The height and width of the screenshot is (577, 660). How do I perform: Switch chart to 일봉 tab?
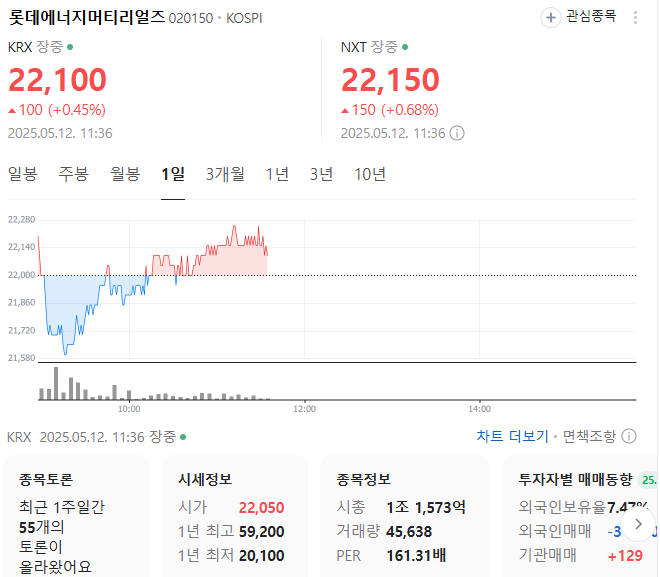(x=23, y=174)
